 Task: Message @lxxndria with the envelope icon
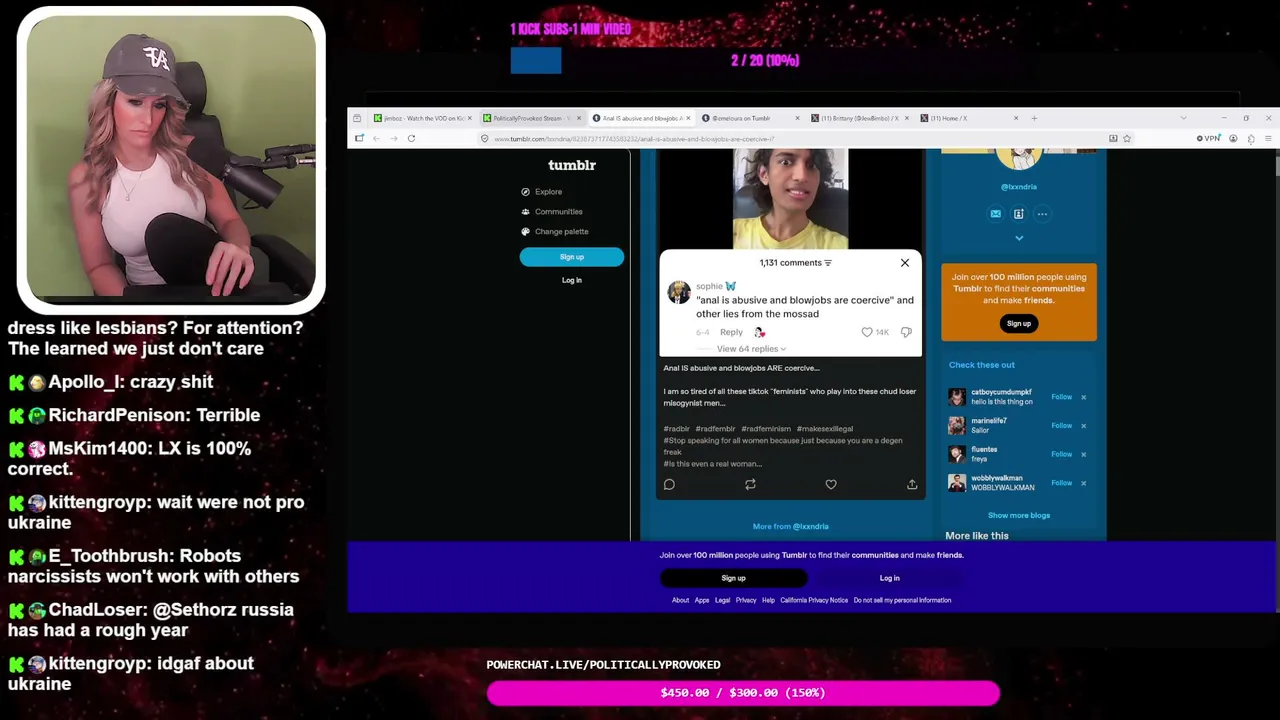point(995,214)
